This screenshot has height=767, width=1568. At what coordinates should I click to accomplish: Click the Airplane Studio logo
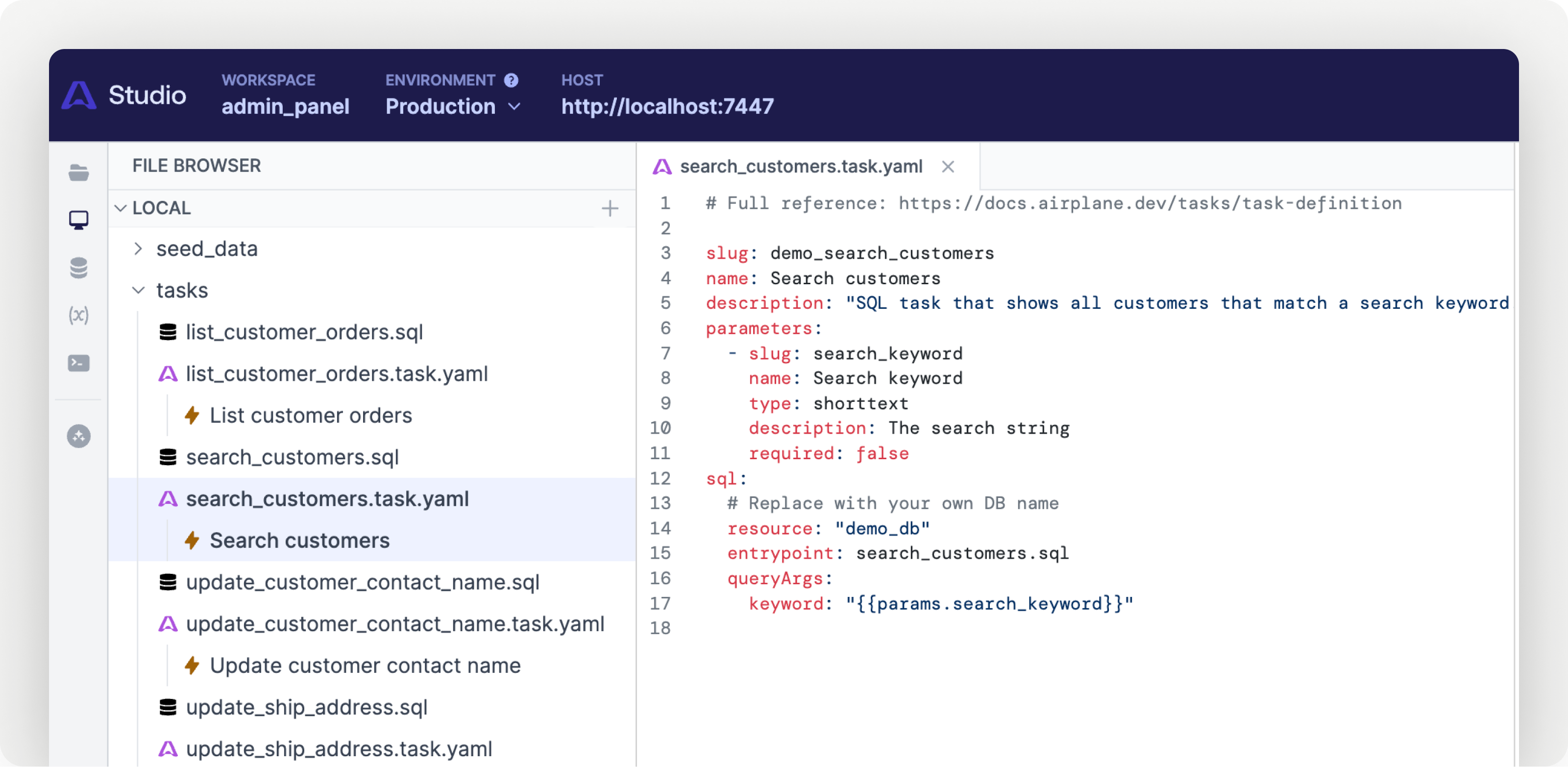click(x=78, y=95)
